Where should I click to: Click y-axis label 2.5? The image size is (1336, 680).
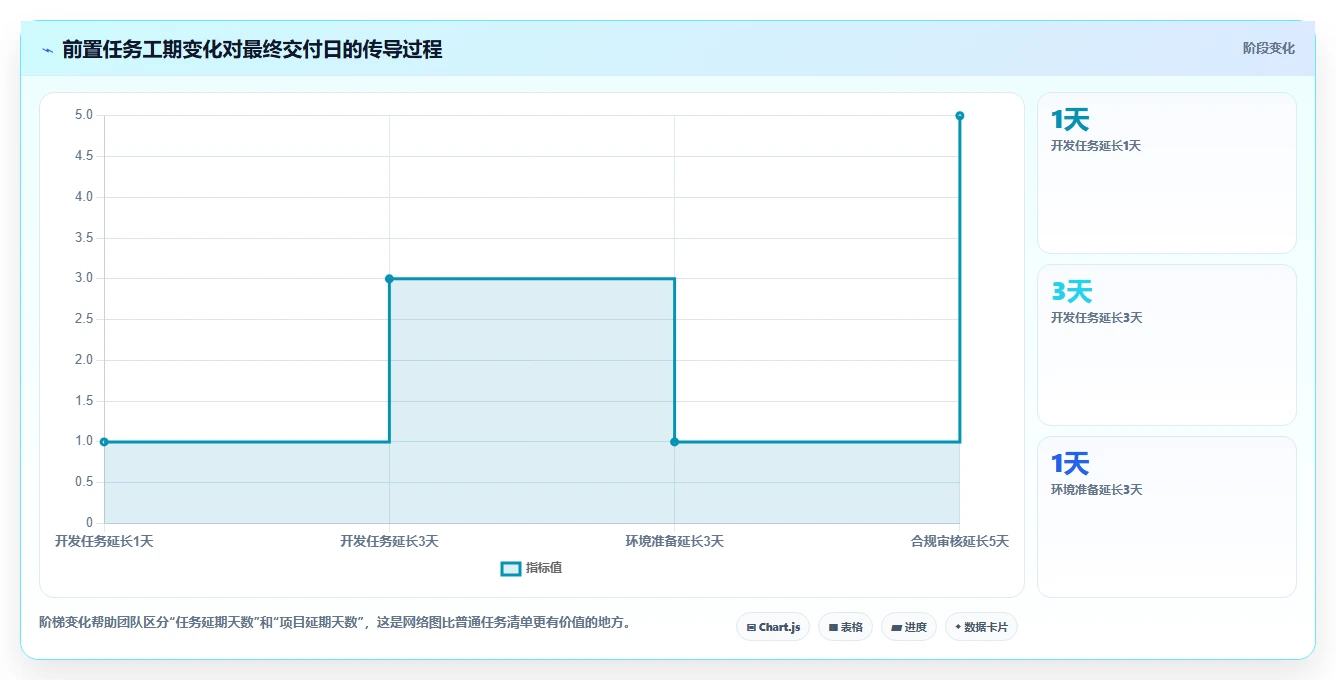pyautogui.click(x=84, y=319)
